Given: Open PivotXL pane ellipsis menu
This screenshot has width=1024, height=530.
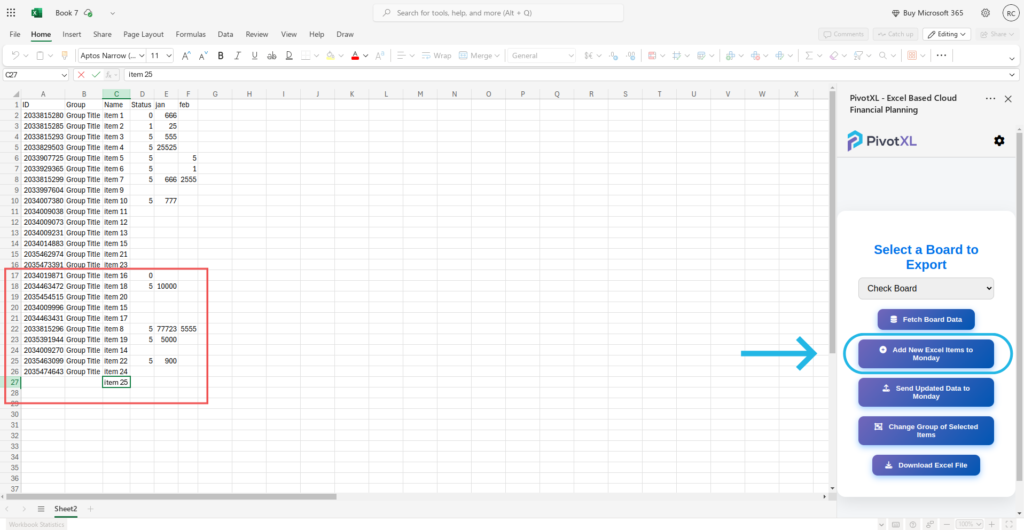Looking at the screenshot, I should click(x=991, y=99).
